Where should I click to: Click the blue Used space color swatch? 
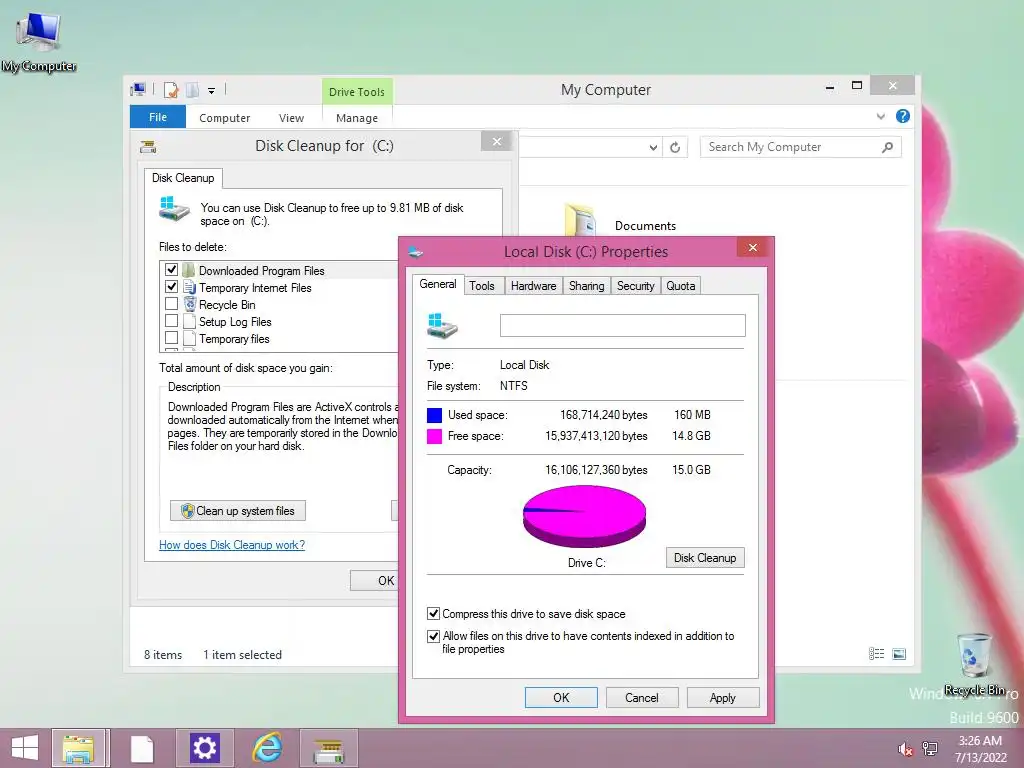pos(434,415)
